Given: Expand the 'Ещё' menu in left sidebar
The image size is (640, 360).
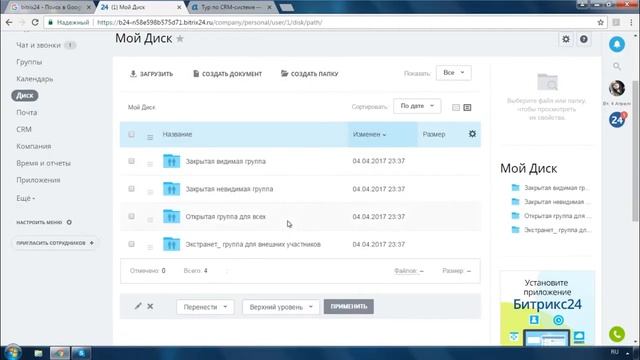Looking at the screenshot, I should pos(25,198).
